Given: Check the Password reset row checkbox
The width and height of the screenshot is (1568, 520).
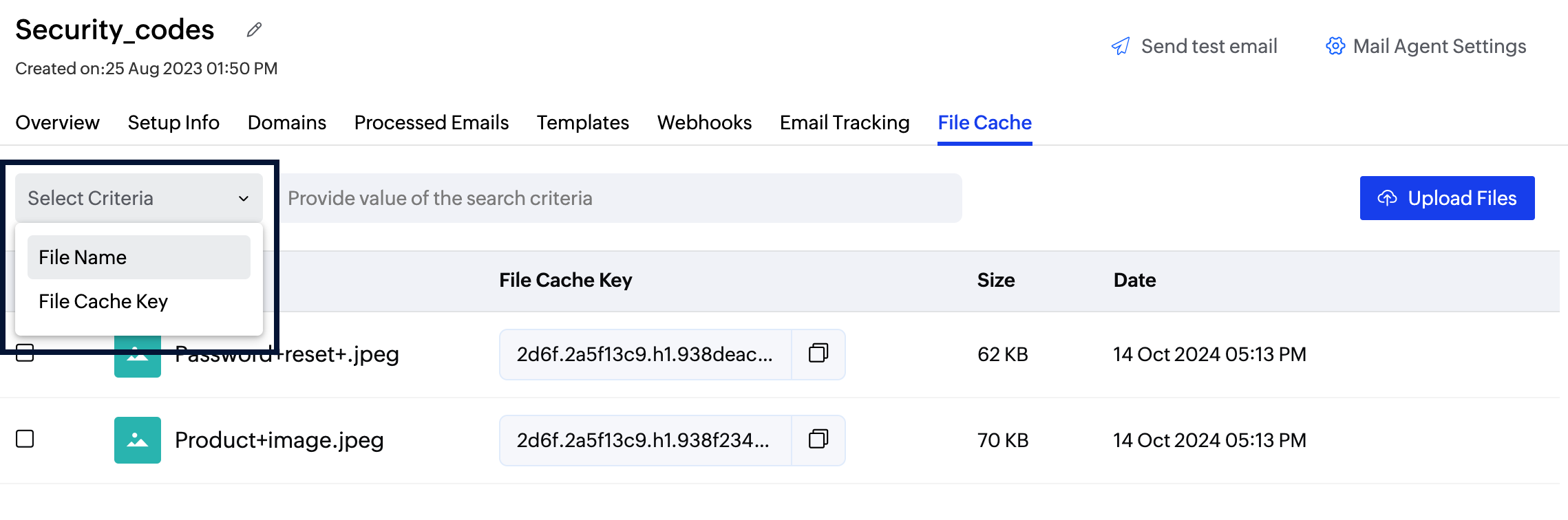Looking at the screenshot, I should click(x=25, y=355).
